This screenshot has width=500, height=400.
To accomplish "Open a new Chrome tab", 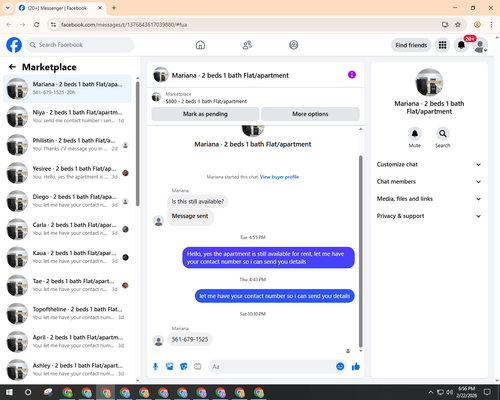I will click(x=114, y=8).
